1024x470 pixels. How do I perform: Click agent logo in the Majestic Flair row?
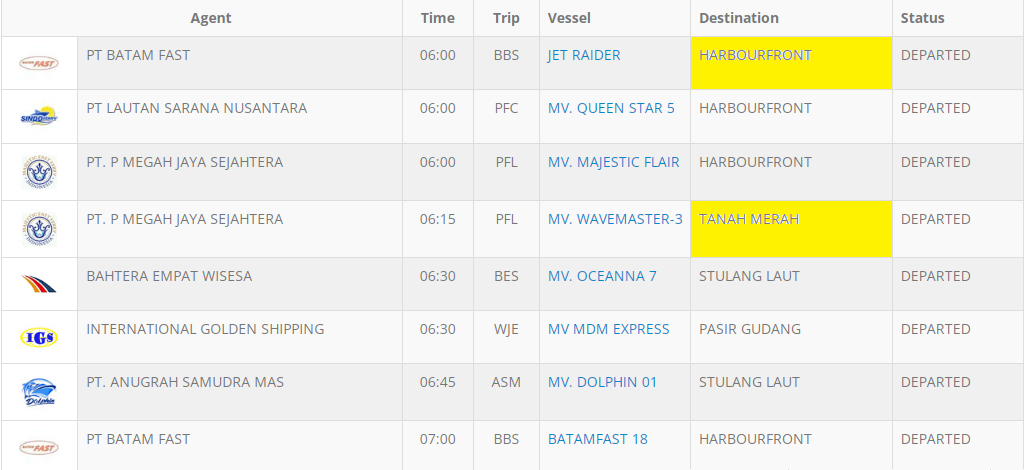pyautogui.click(x=39, y=172)
